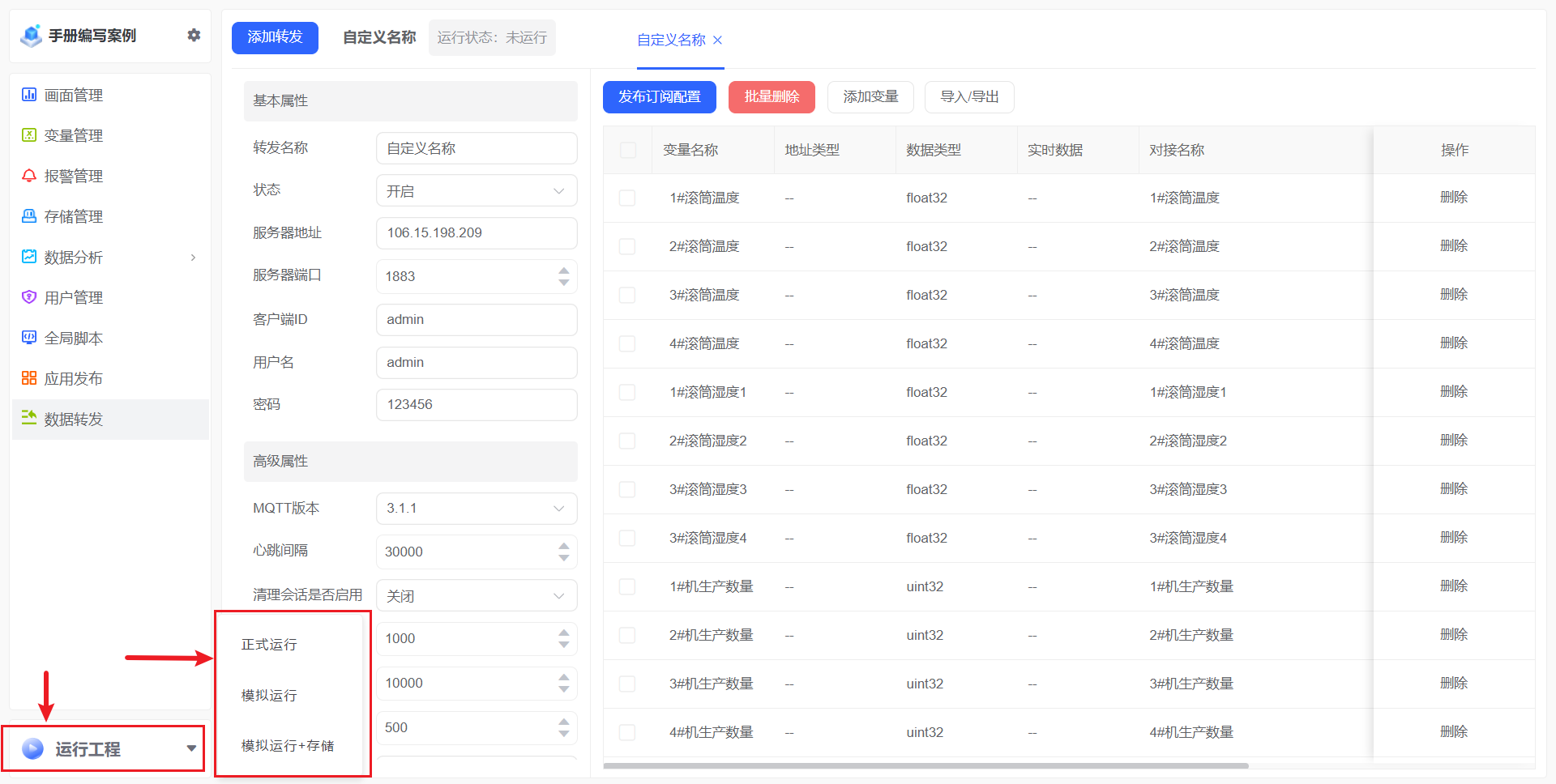Open the settings gear beside 手册编写案例
1556x784 pixels.
pos(194,36)
